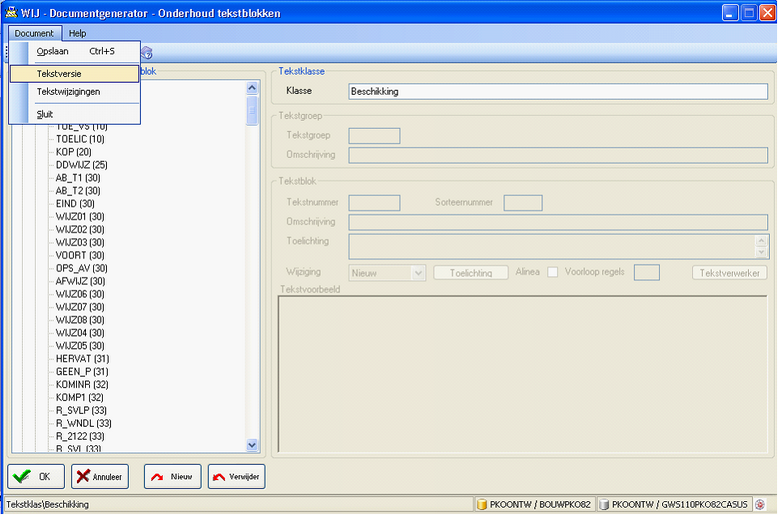Image resolution: width=778 pixels, height=515 pixels.
Task: Click status text PKOONTW / GWS110PKO82CASUS
Action: [679, 505]
